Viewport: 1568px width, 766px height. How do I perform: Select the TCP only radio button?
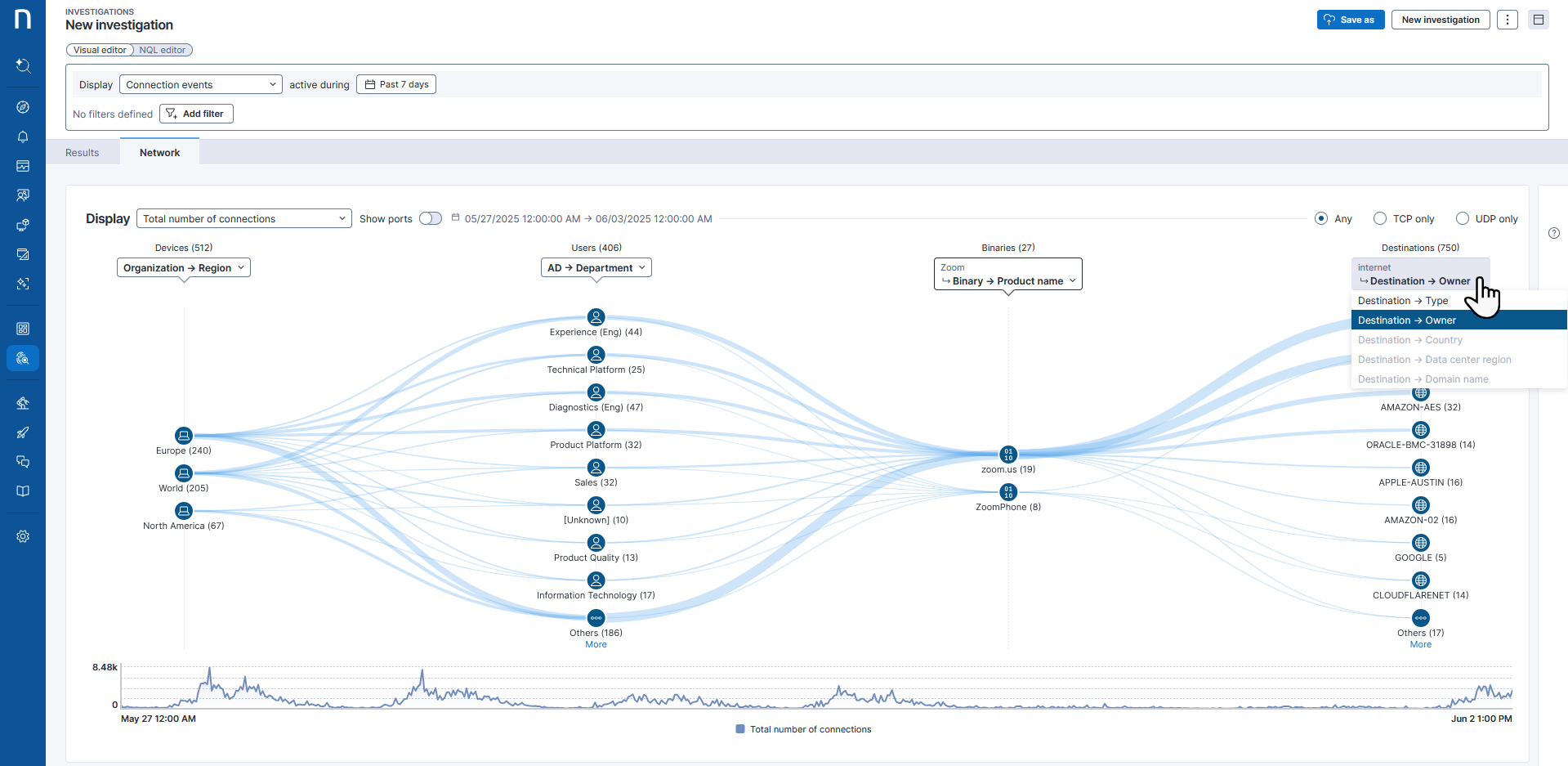tap(1380, 218)
